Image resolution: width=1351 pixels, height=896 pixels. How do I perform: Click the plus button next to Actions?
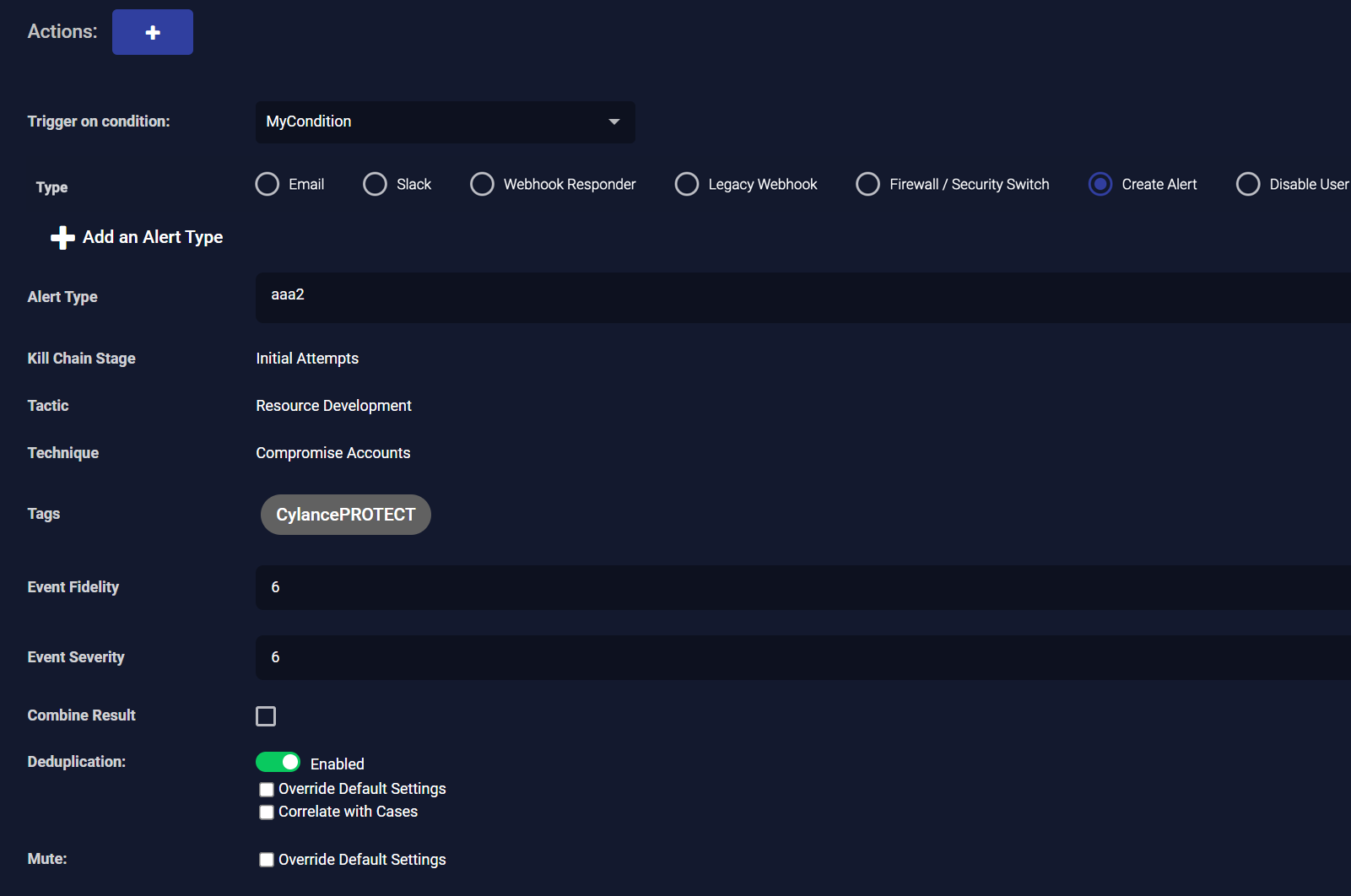click(x=152, y=32)
